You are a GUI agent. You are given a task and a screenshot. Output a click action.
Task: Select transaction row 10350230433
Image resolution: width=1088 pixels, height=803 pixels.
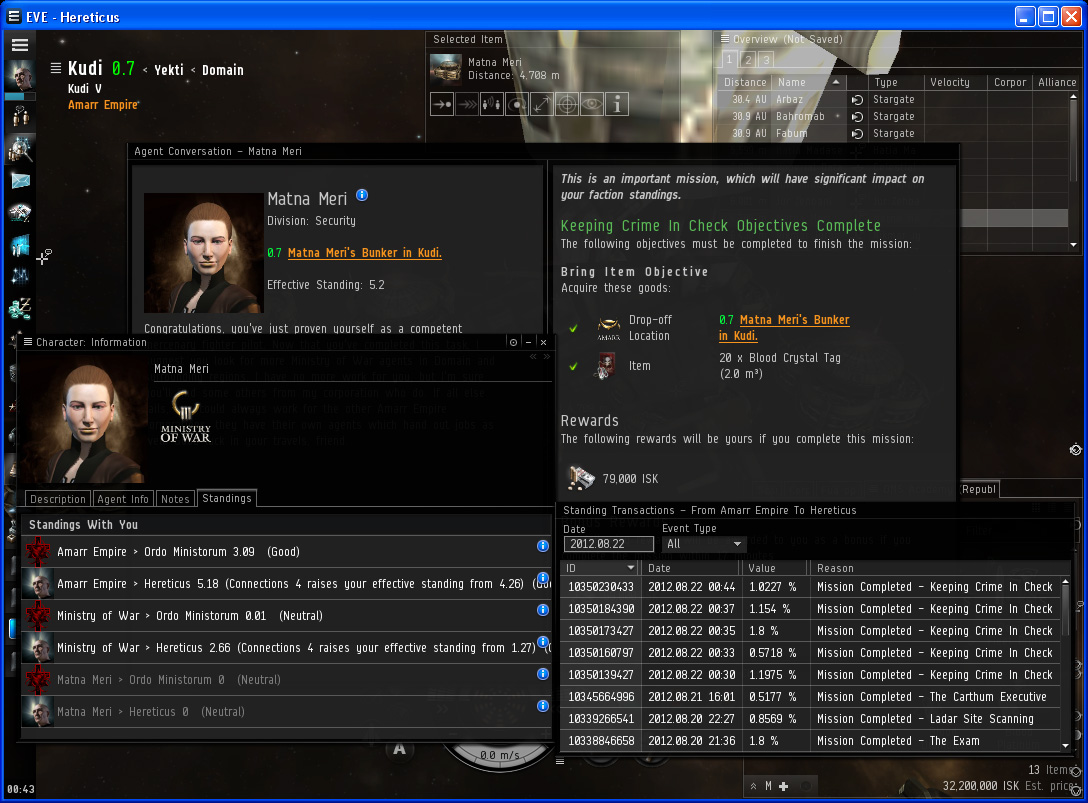tap(810, 586)
